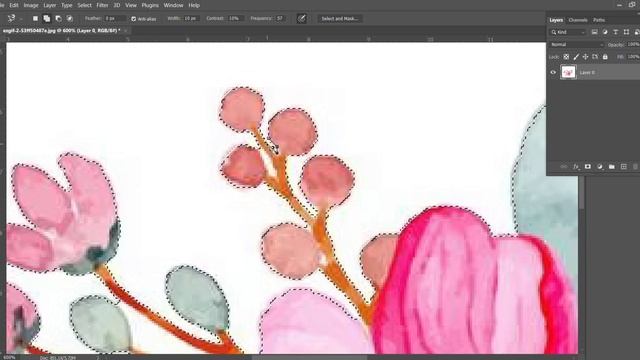Select the open document tab title
The image size is (640, 360).
pos(61,31)
